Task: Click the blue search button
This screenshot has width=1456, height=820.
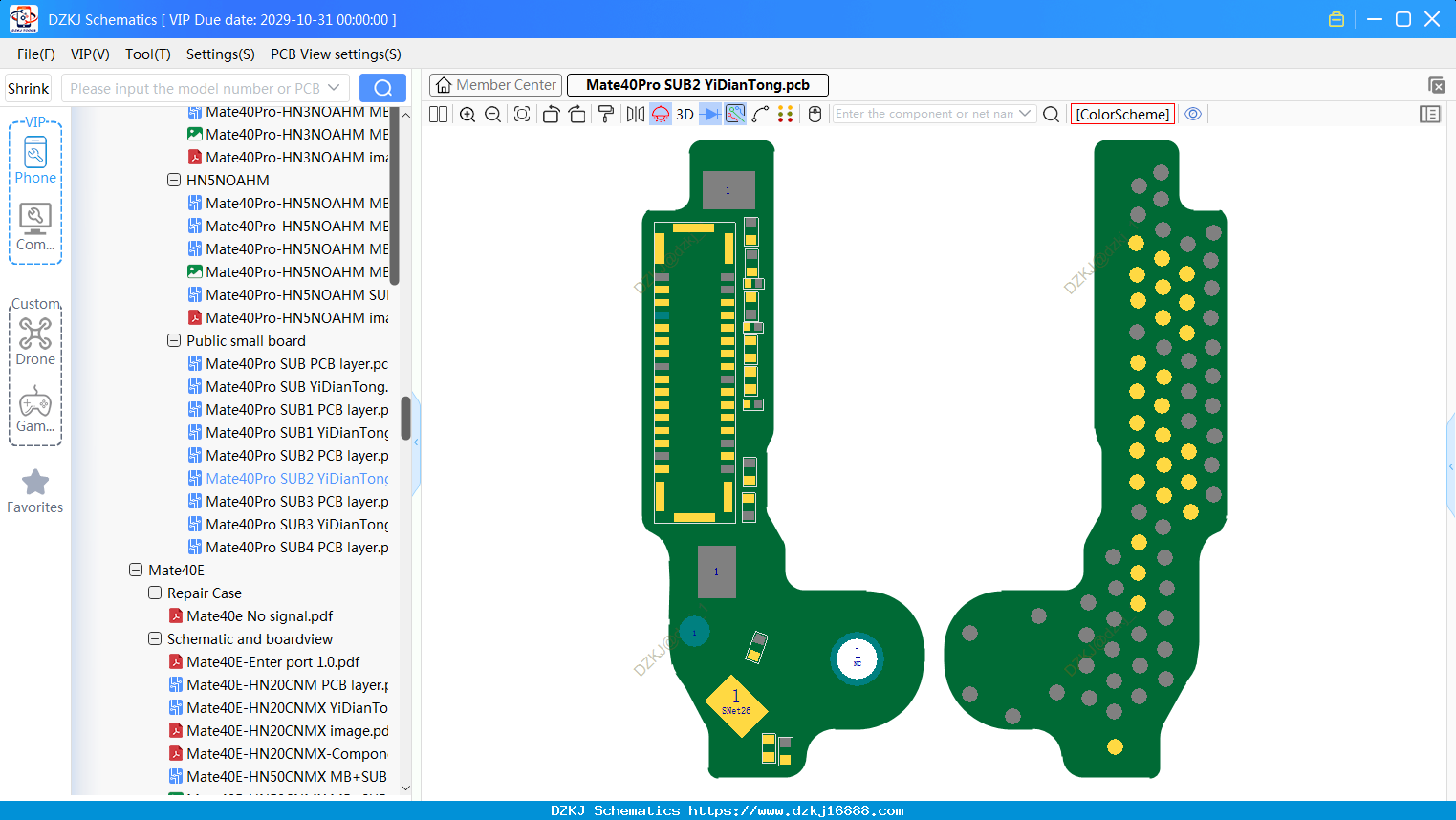Action: 382,88
